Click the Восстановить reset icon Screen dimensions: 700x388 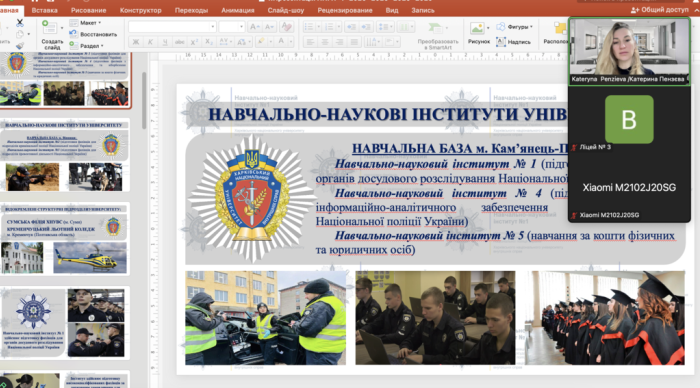[73, 34]
